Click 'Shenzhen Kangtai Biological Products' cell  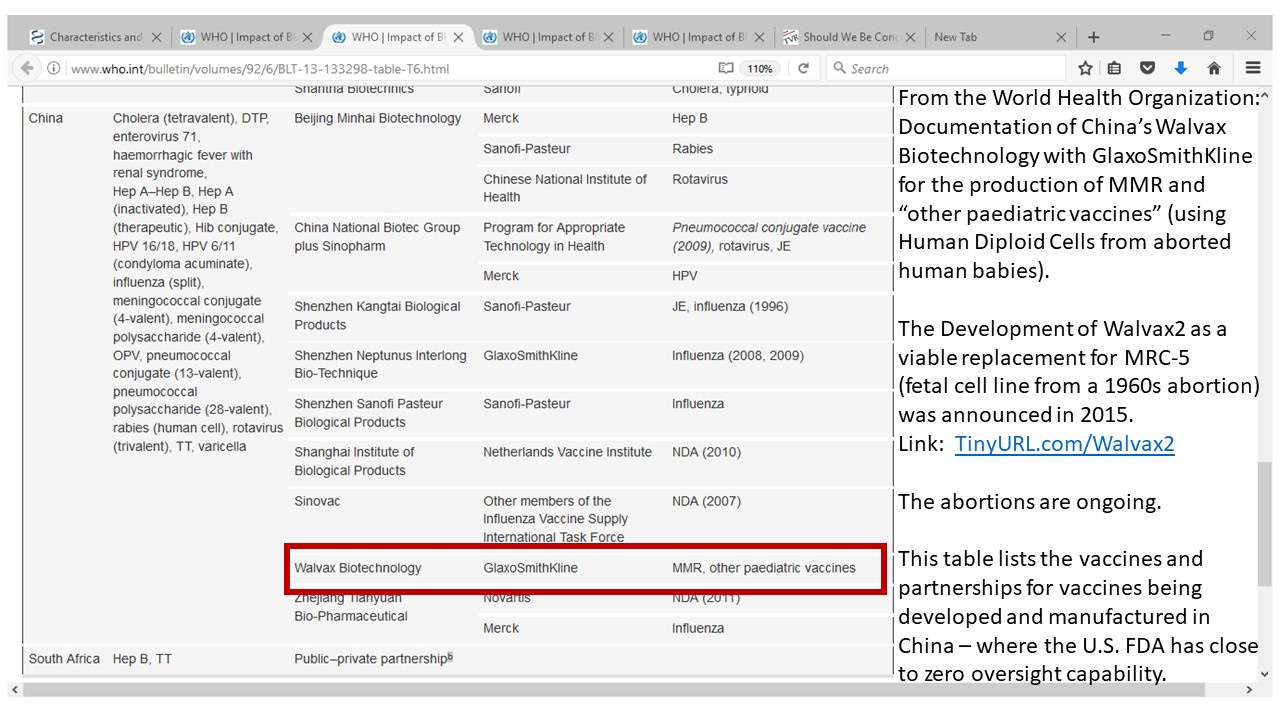click(377, 316)
